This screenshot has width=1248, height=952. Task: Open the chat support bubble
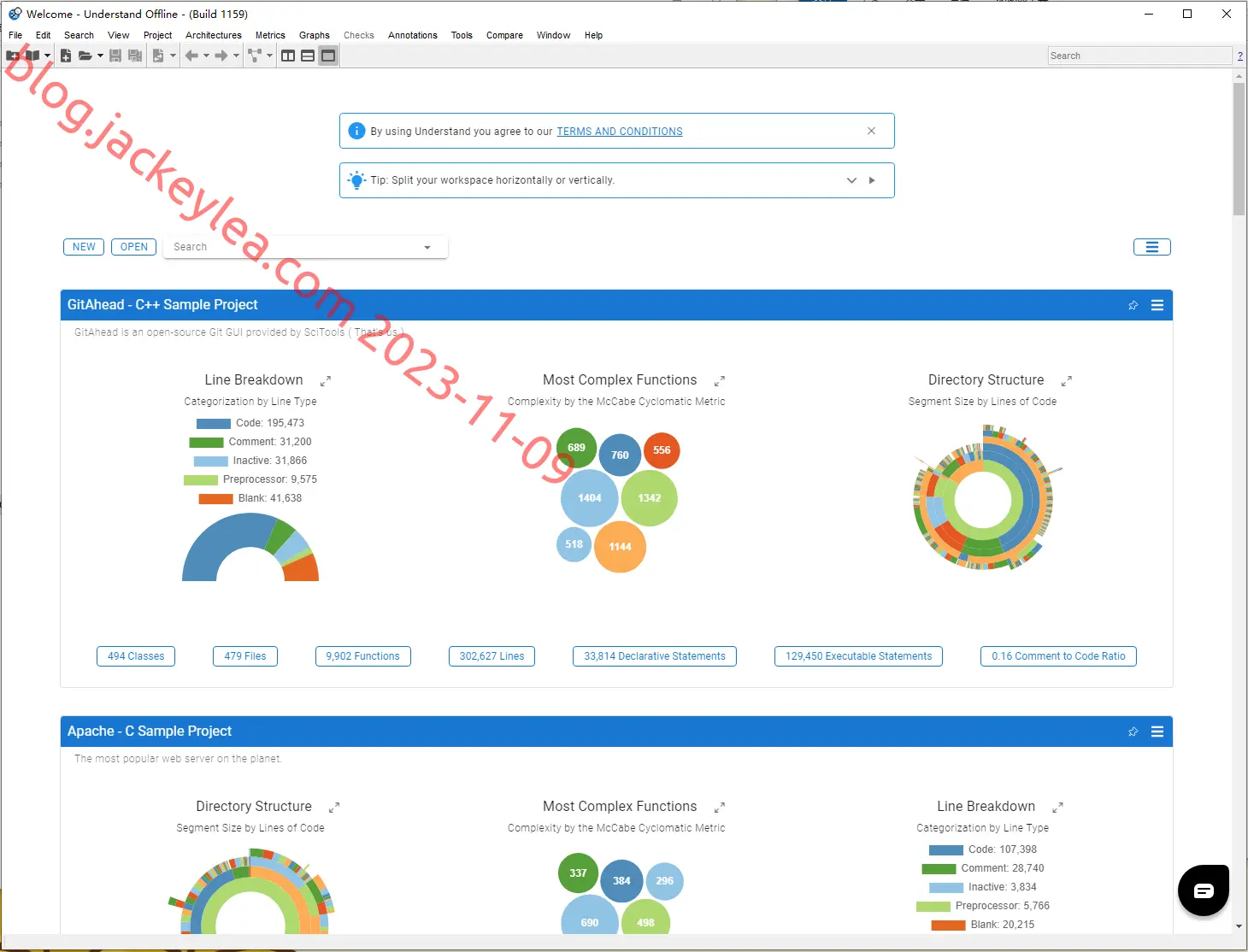click(1204, 890)
